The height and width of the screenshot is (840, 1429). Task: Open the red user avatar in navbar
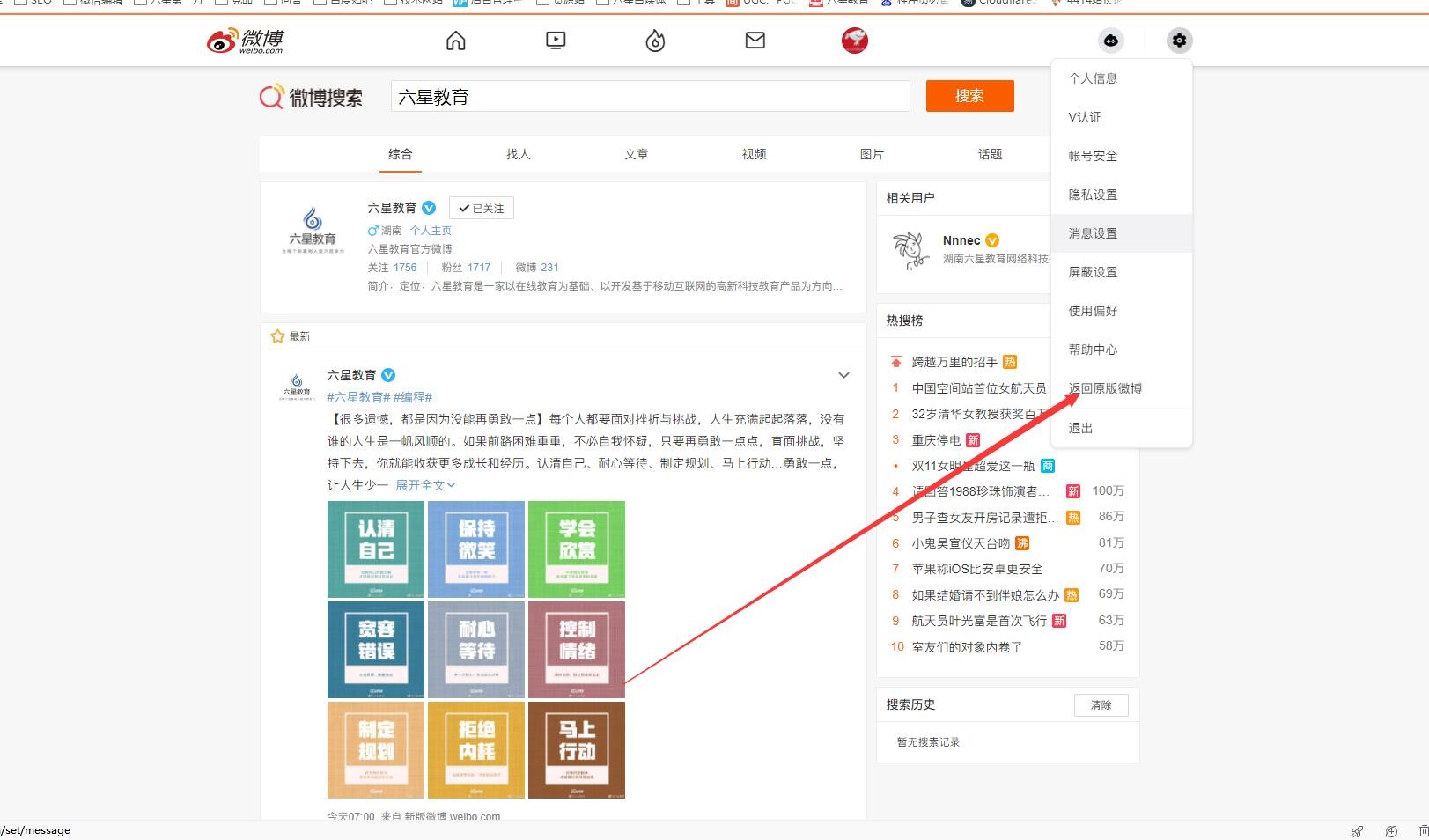(x=855, y=41)
